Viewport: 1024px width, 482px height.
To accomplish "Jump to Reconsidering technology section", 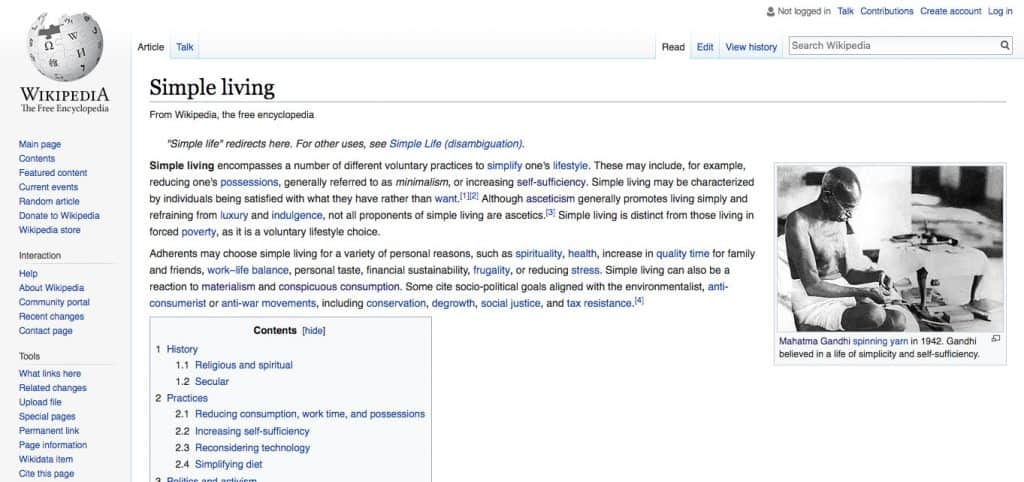I will (252, 448).
